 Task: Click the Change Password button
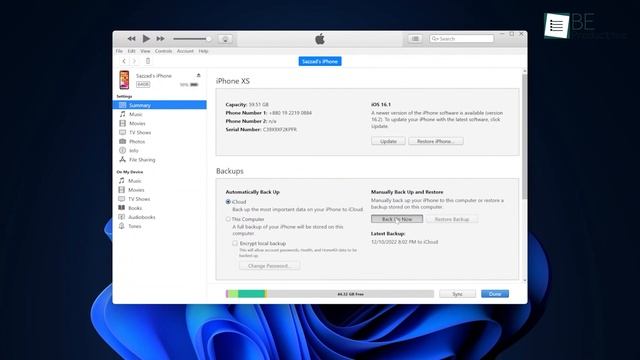coord(269,266)
